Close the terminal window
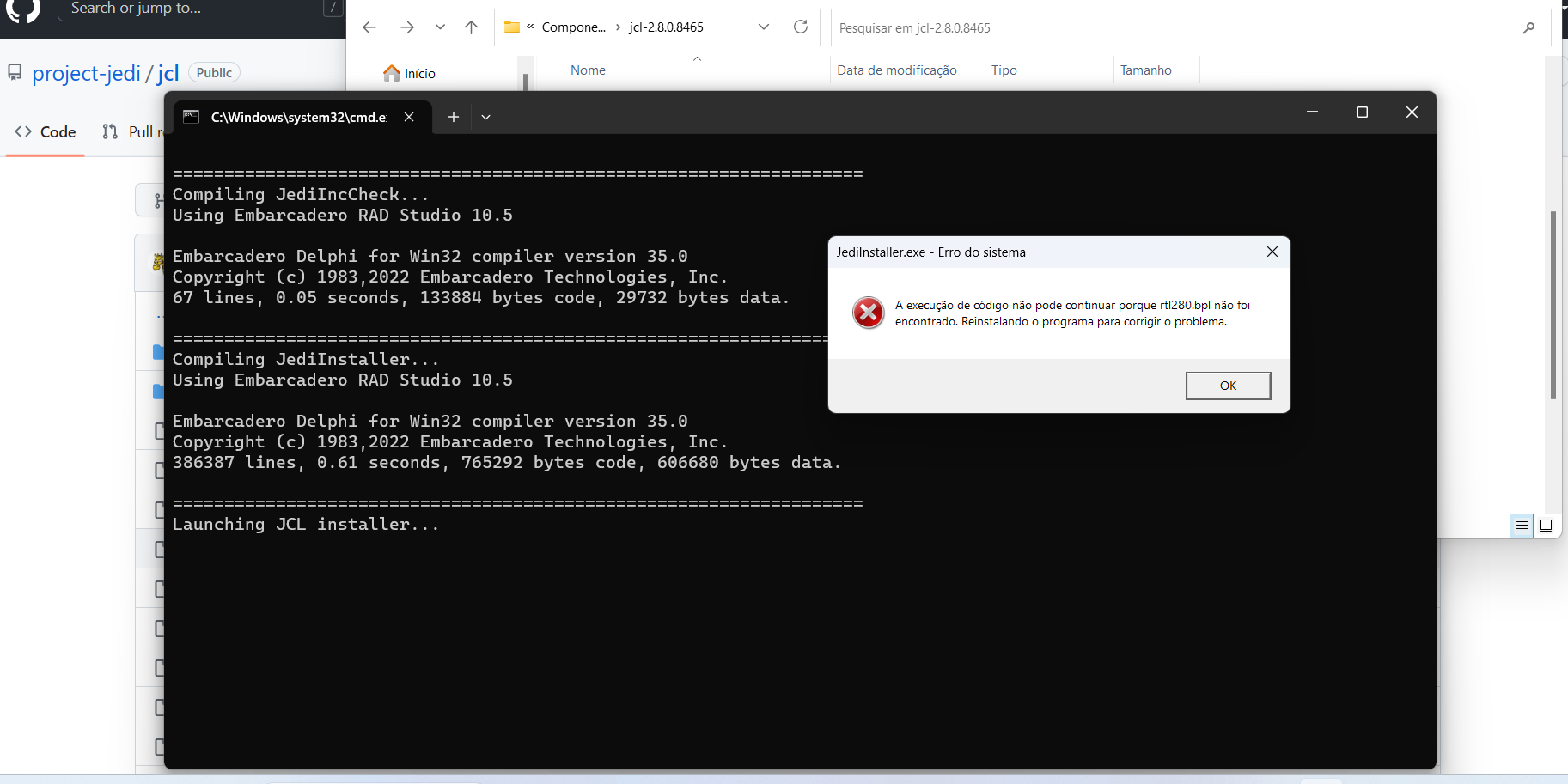1568x784 pixels. pos(1412,112)
